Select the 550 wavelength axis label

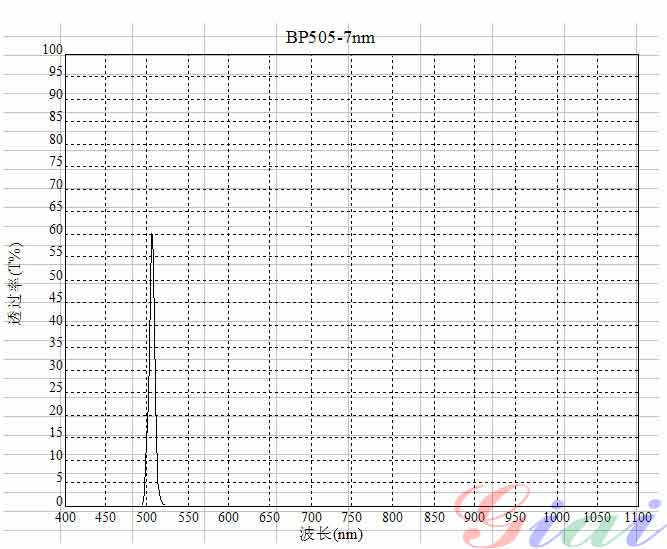click(188, 518)
